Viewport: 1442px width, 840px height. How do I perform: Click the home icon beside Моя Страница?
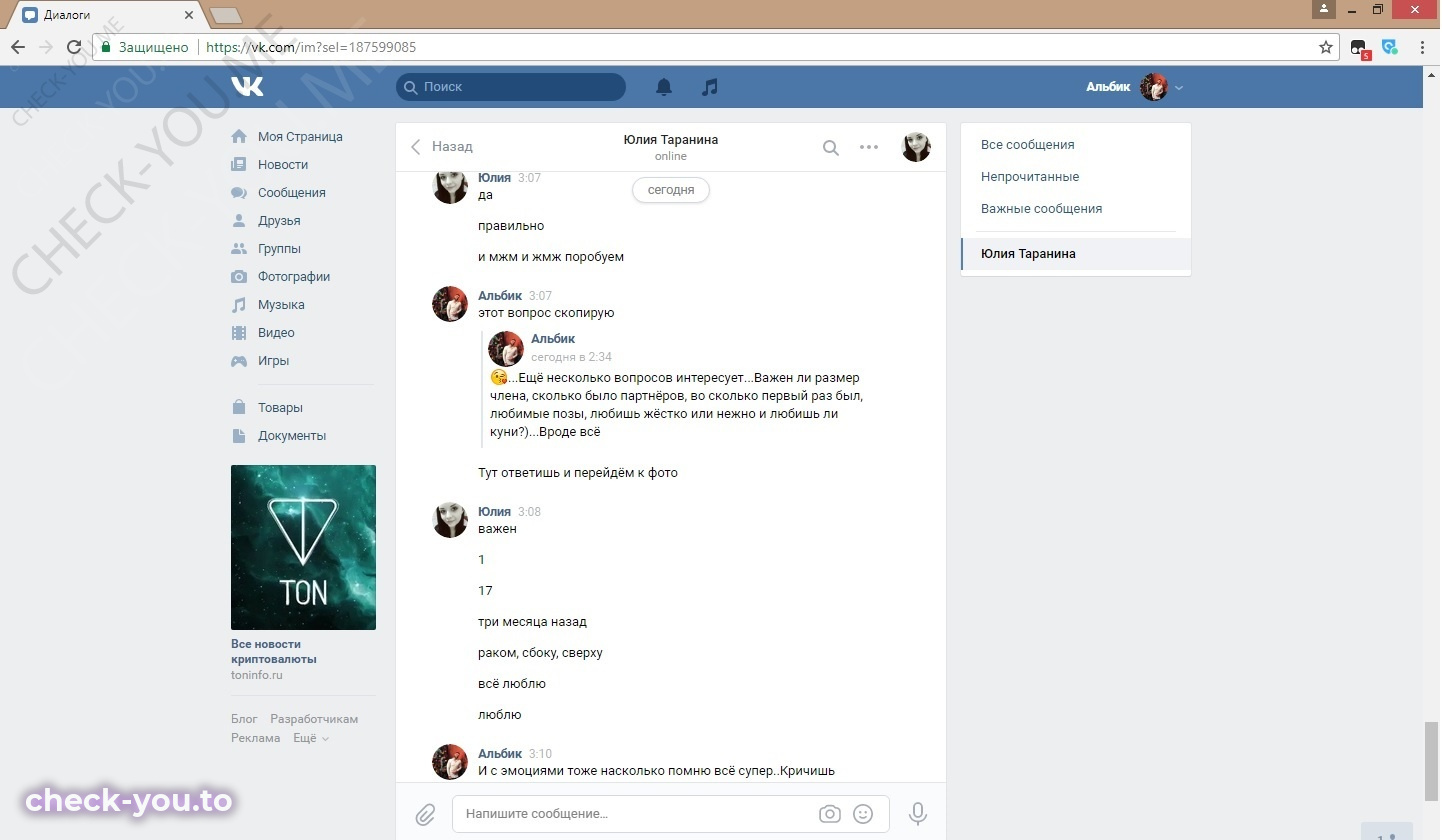click(x=239, y=137)
